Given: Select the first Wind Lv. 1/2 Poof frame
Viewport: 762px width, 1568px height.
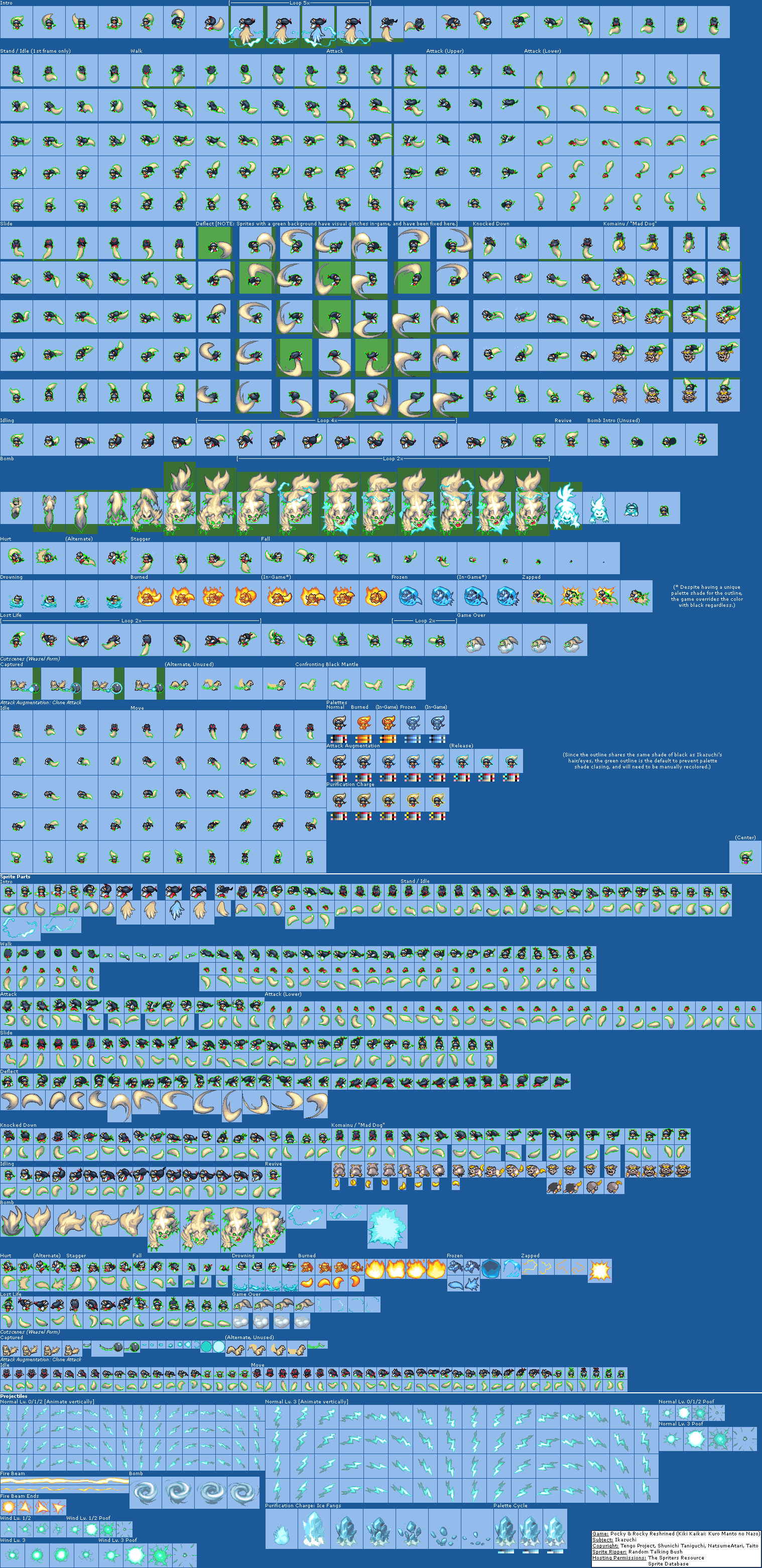Looking at the screenshot, I should pyautogui.click(x=74, y=1529).
